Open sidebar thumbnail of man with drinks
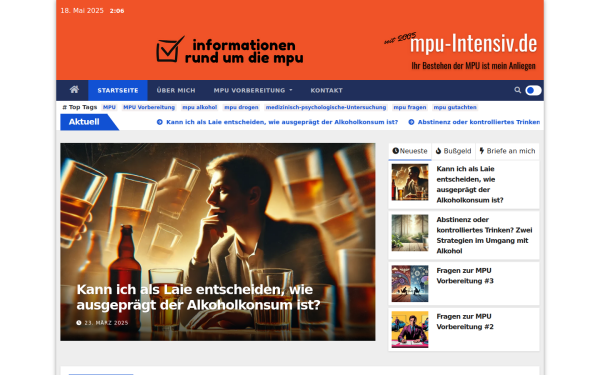The image size is (600, 375). point(410,182)
